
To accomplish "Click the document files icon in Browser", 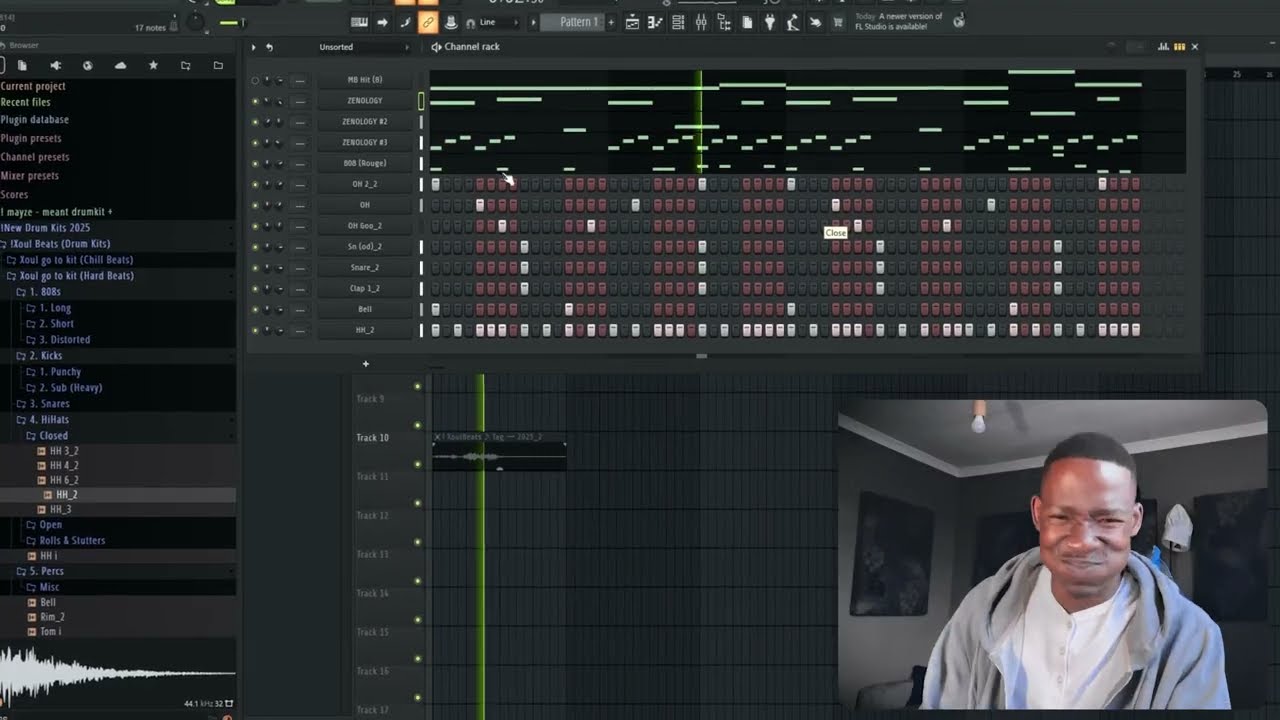I will pos(22,65).
